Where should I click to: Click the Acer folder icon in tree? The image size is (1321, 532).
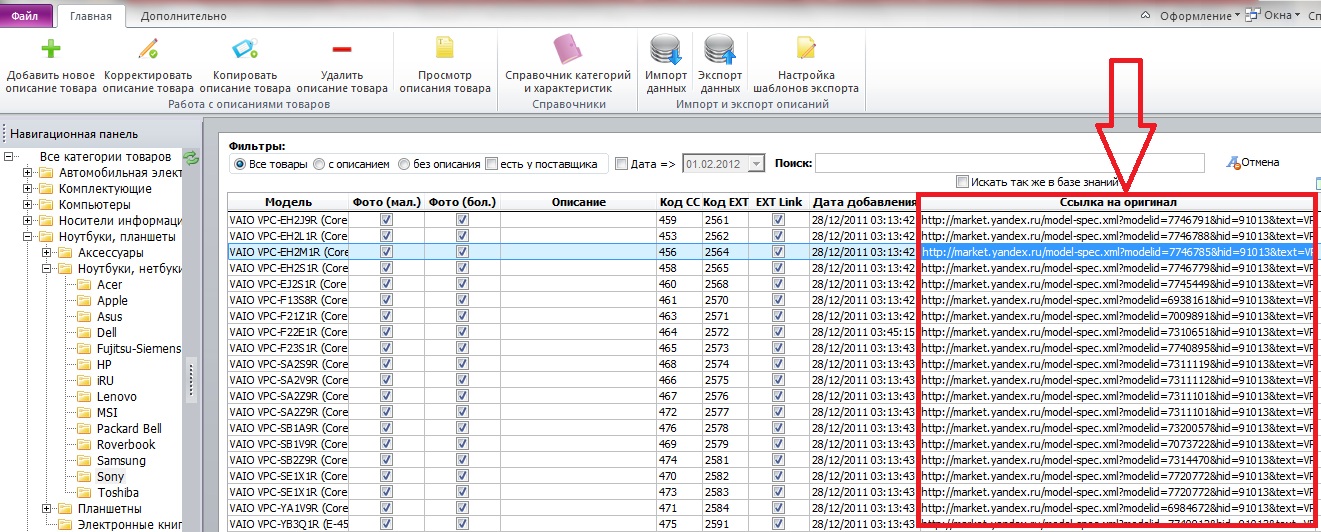click(x=84, y=285)
